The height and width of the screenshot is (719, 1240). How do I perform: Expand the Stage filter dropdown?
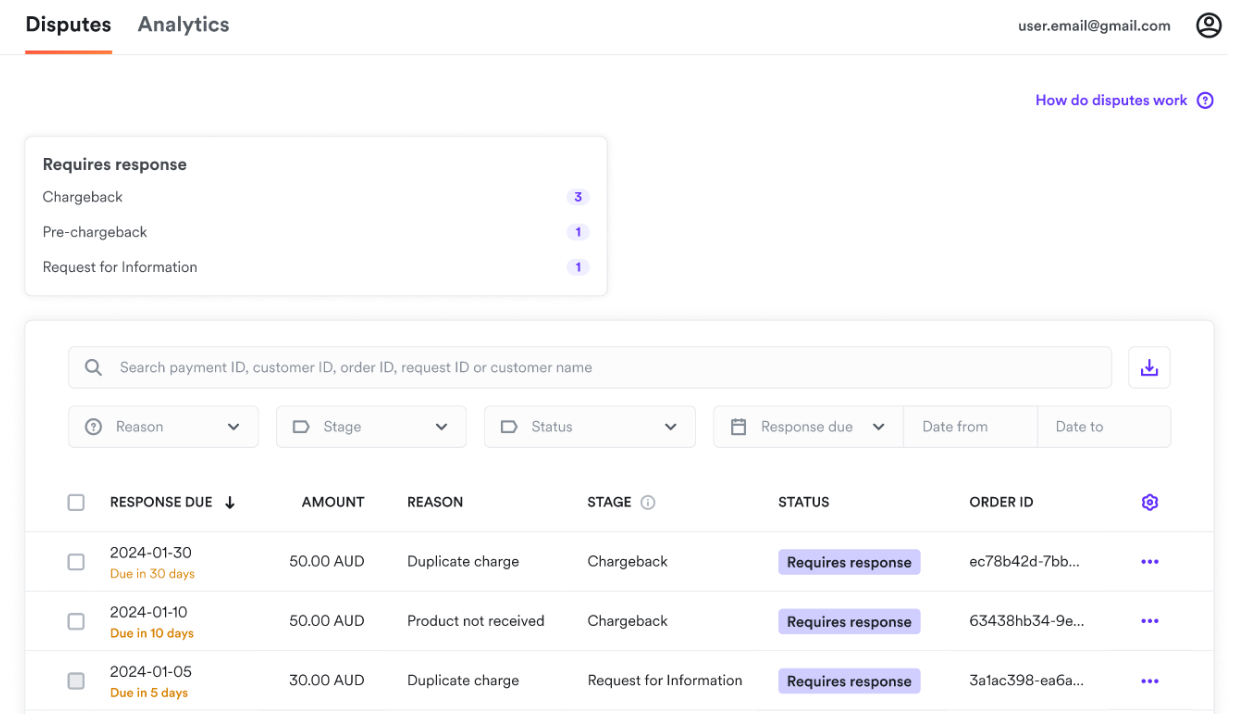pyautogui.click(x=371, y=426)
